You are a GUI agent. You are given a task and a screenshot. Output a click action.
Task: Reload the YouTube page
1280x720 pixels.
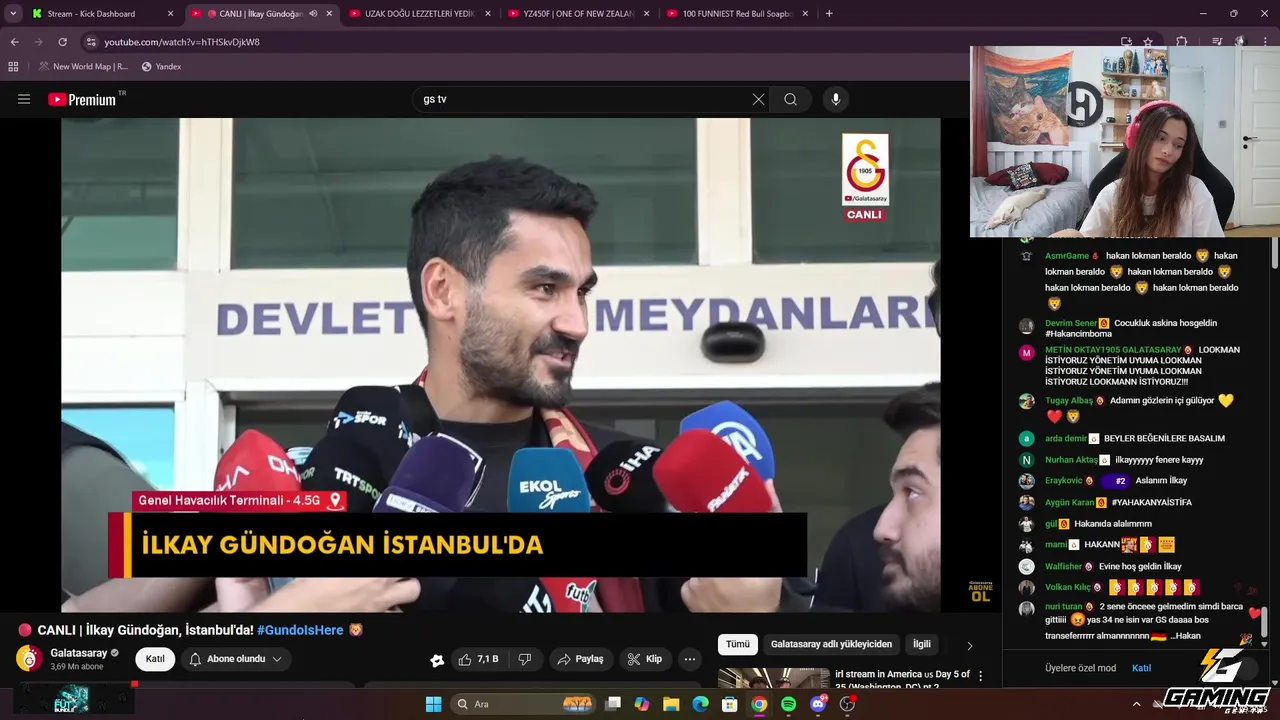[62, 42]
